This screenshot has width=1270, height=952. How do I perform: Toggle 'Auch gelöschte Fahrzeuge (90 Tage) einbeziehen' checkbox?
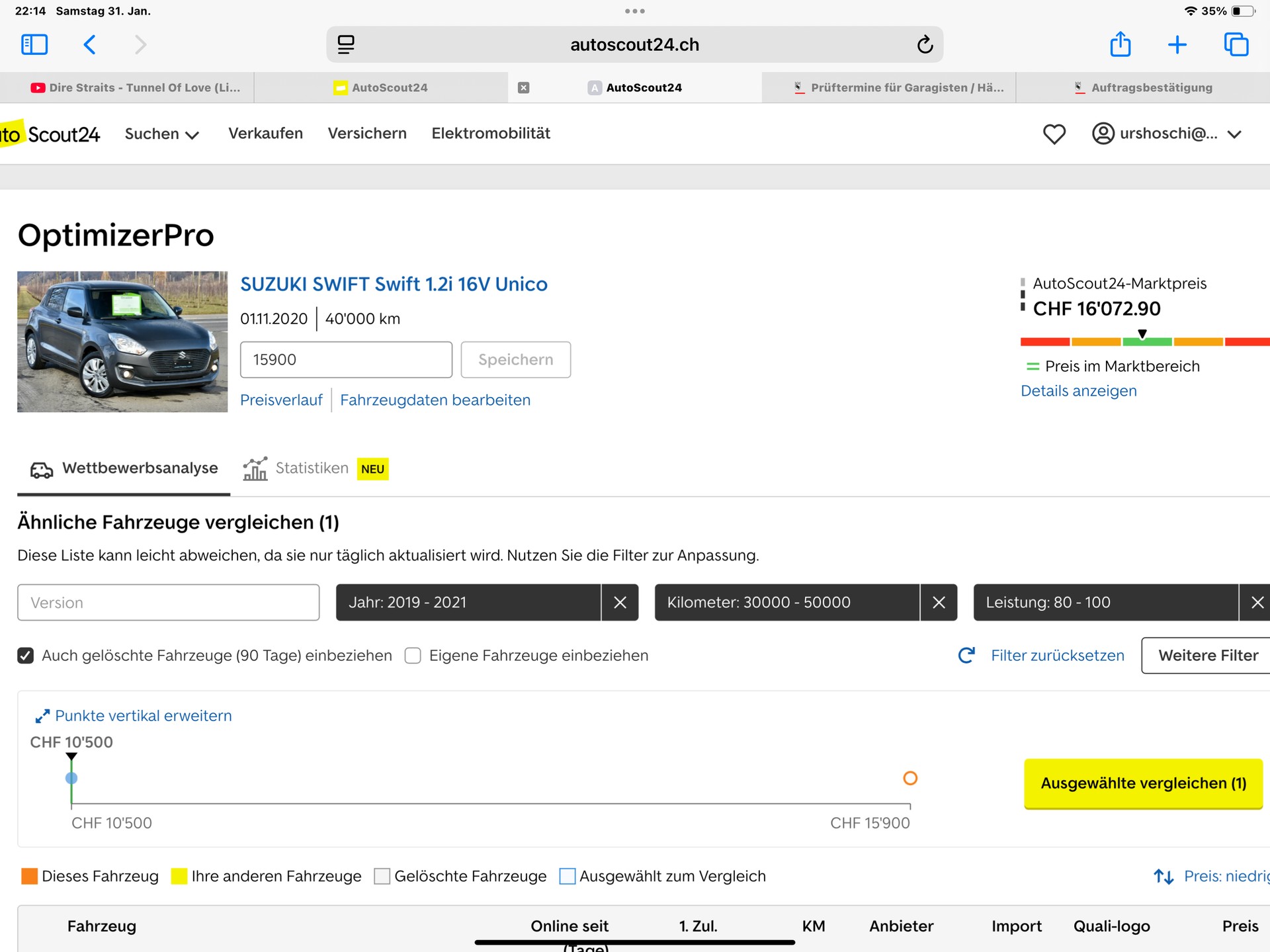(25, 656)
